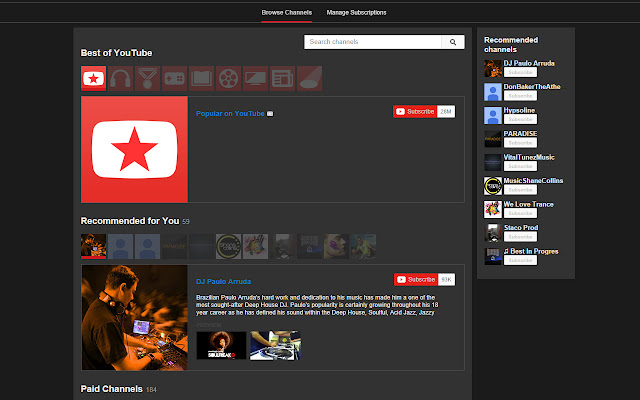This screenshot has width=640, height=400.
Task: Select the TV Shows monitor category icon
Action: (255, 78)
